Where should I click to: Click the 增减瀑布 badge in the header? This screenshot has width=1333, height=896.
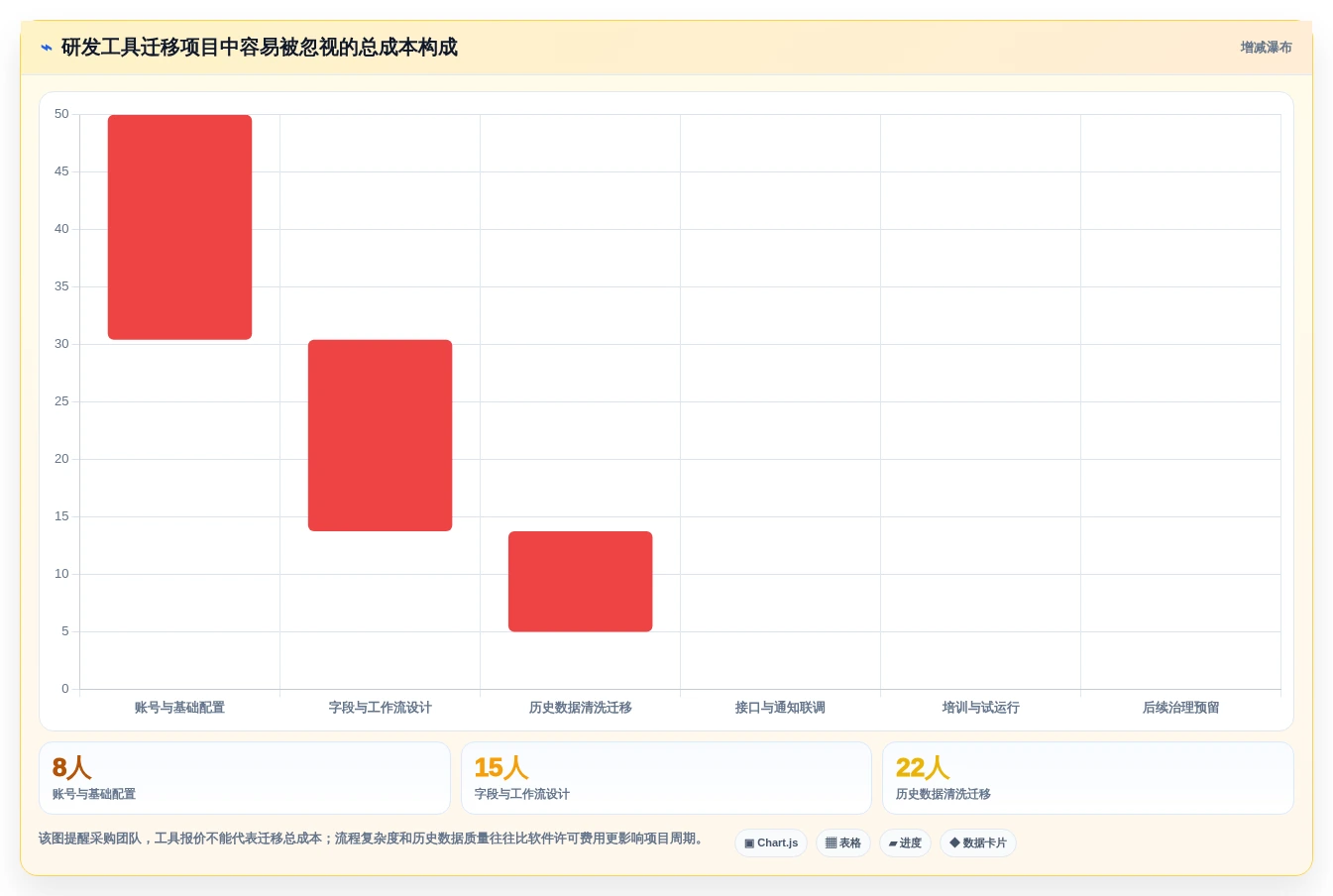tap(1266, 48)
